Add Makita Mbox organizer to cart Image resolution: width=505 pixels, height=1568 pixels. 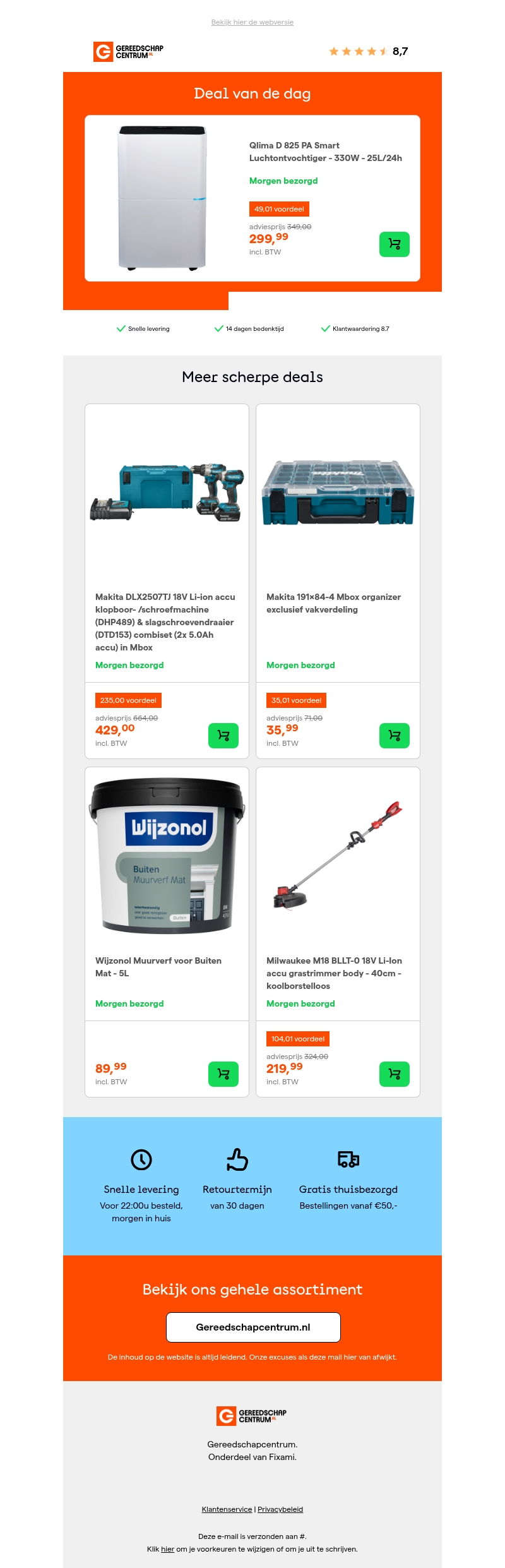(x=395, y=736)
